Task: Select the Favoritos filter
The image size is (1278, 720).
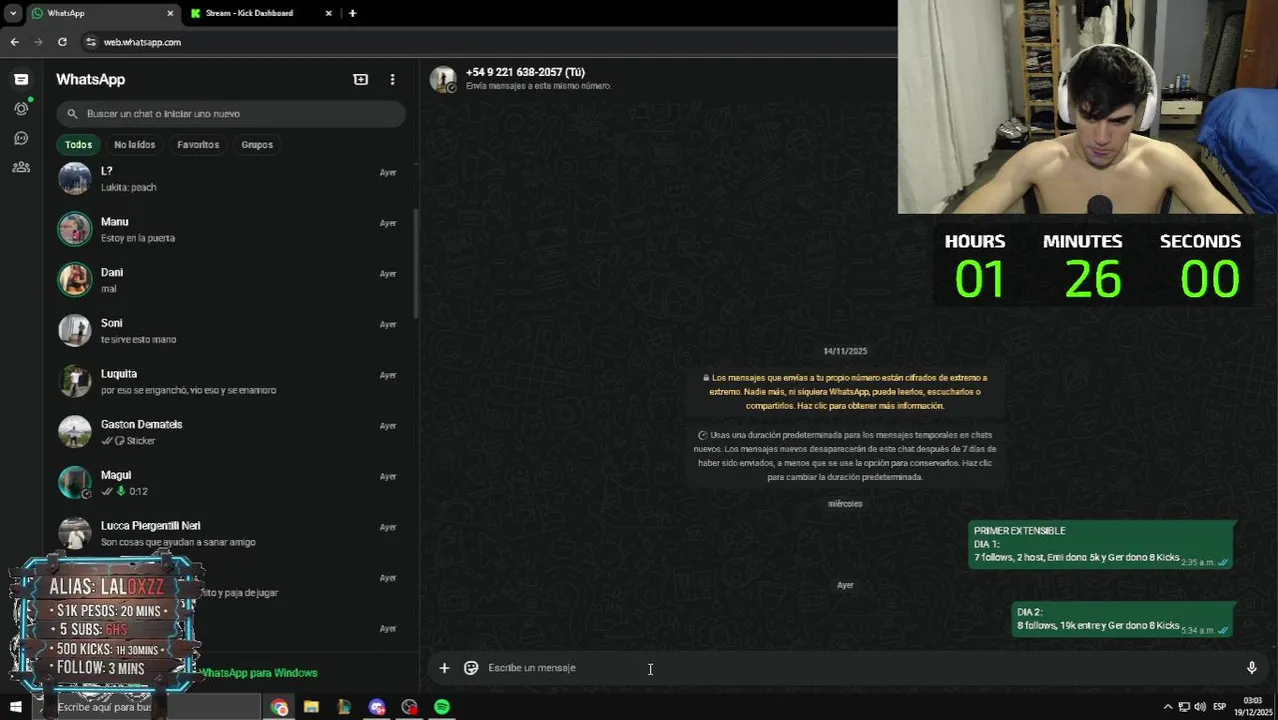Action: pos(198,145)
